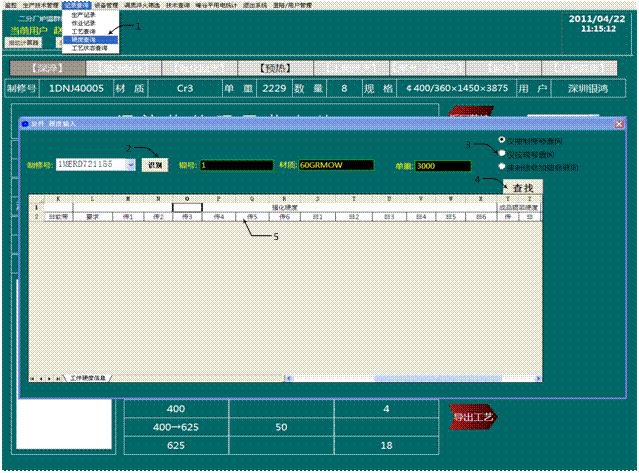Click the 【预热】 stage tab

pos(273,69)
